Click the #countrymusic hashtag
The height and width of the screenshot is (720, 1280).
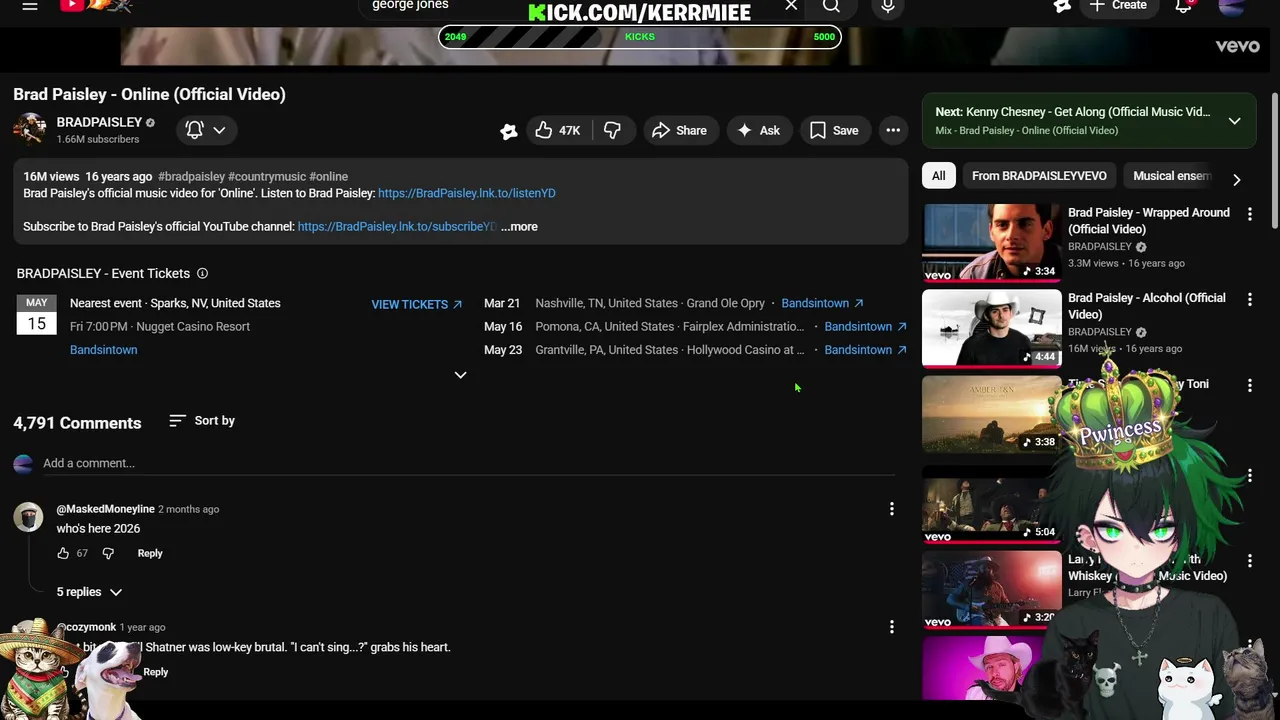coord(267,177)
